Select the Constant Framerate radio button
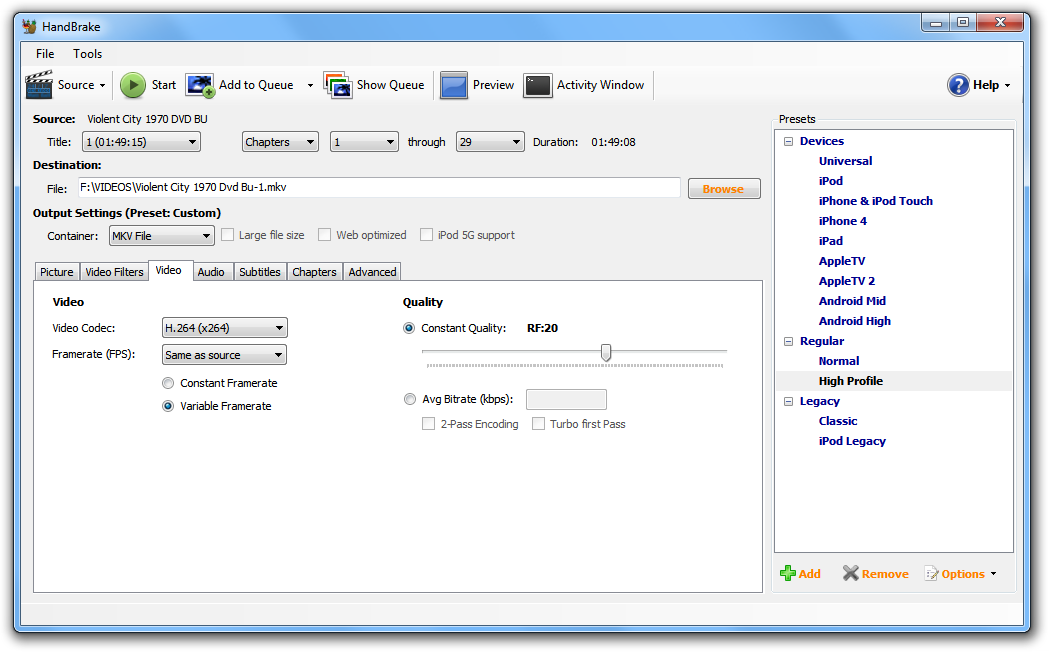 (x=168, y=383)
